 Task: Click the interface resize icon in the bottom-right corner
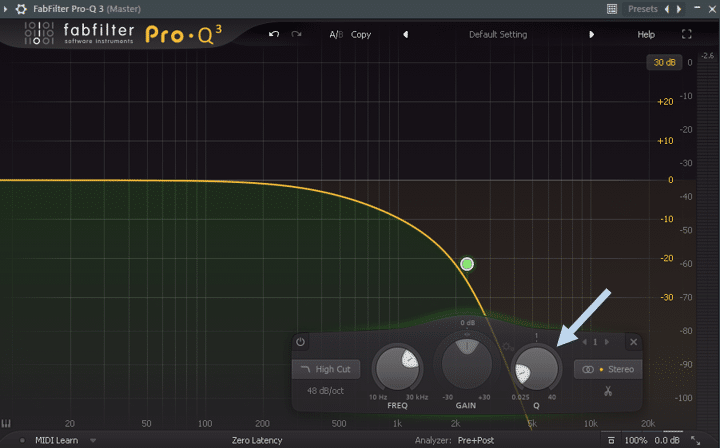(x=696, y=441)
